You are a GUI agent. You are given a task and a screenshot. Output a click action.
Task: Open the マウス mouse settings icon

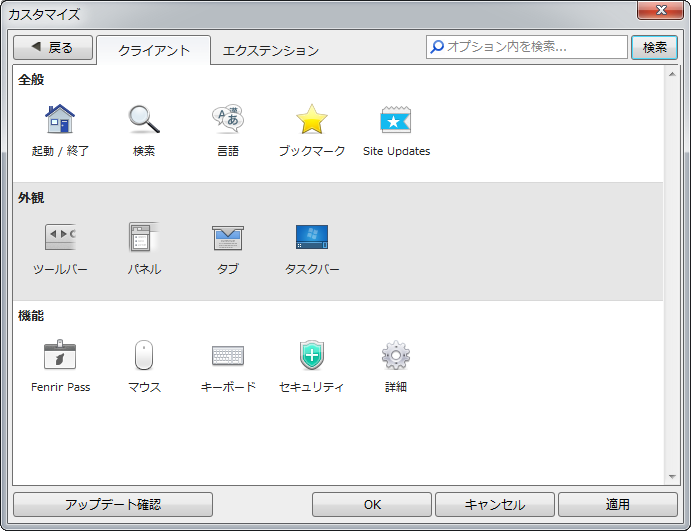pyautogui.click(x=144, y=355)
